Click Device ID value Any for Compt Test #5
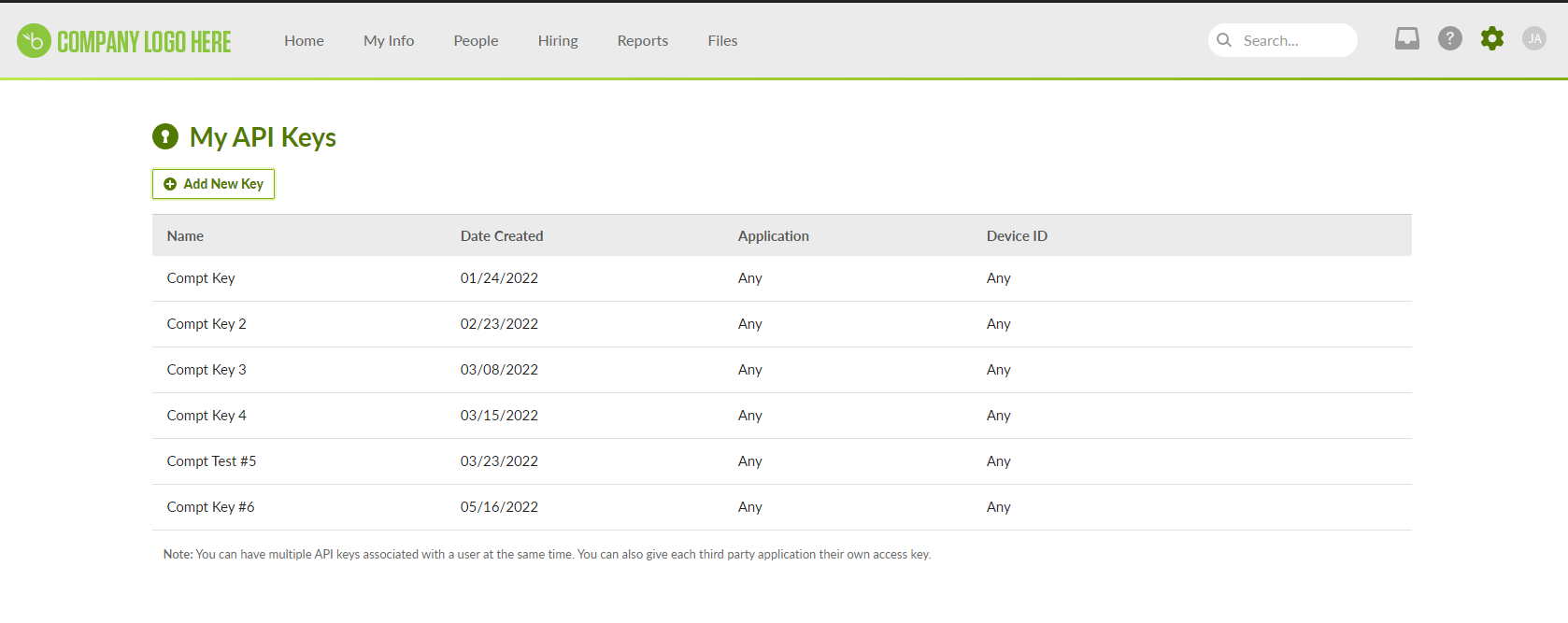This screenshot has height=623, width=1568. point(998,461)
